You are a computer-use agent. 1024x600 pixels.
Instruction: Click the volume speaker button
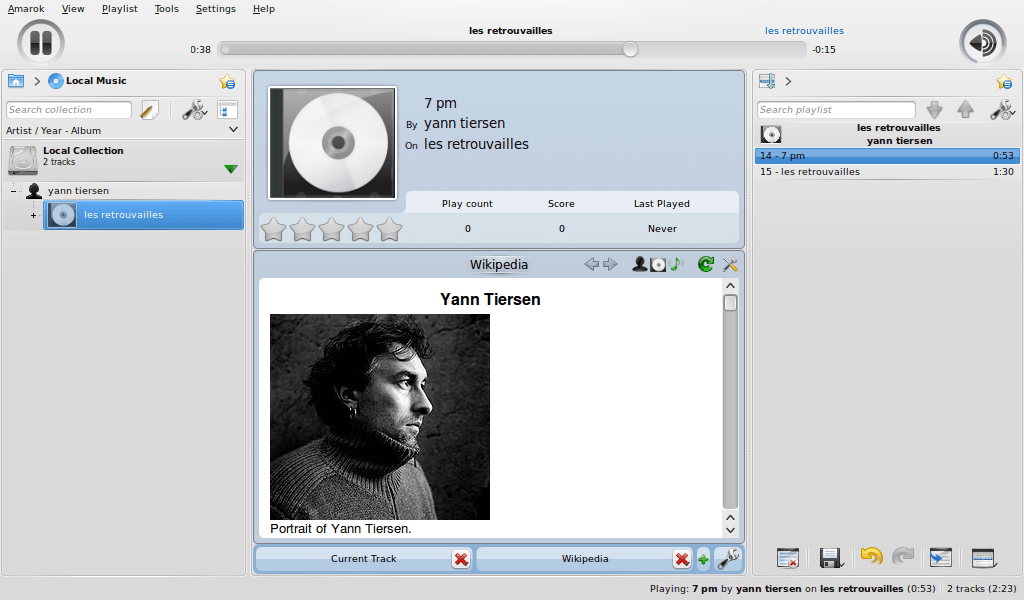point(982,43)
